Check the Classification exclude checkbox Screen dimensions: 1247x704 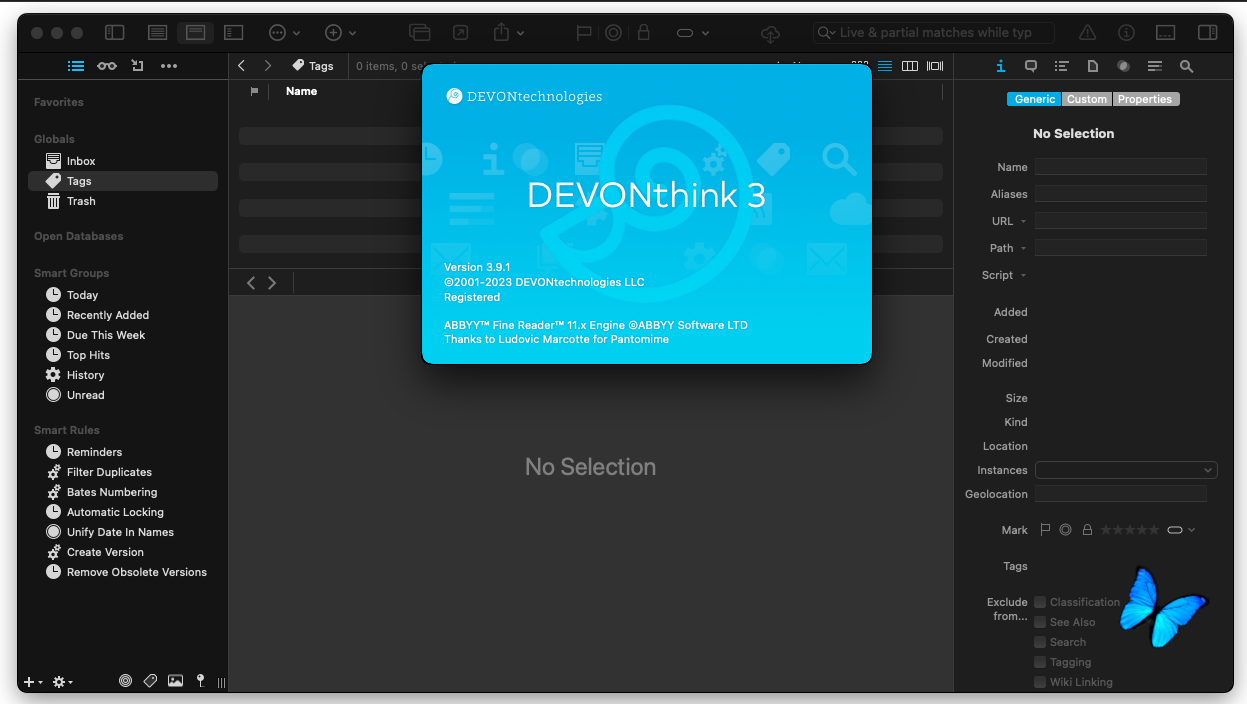pyautogui.click(x=1040, y=602)
